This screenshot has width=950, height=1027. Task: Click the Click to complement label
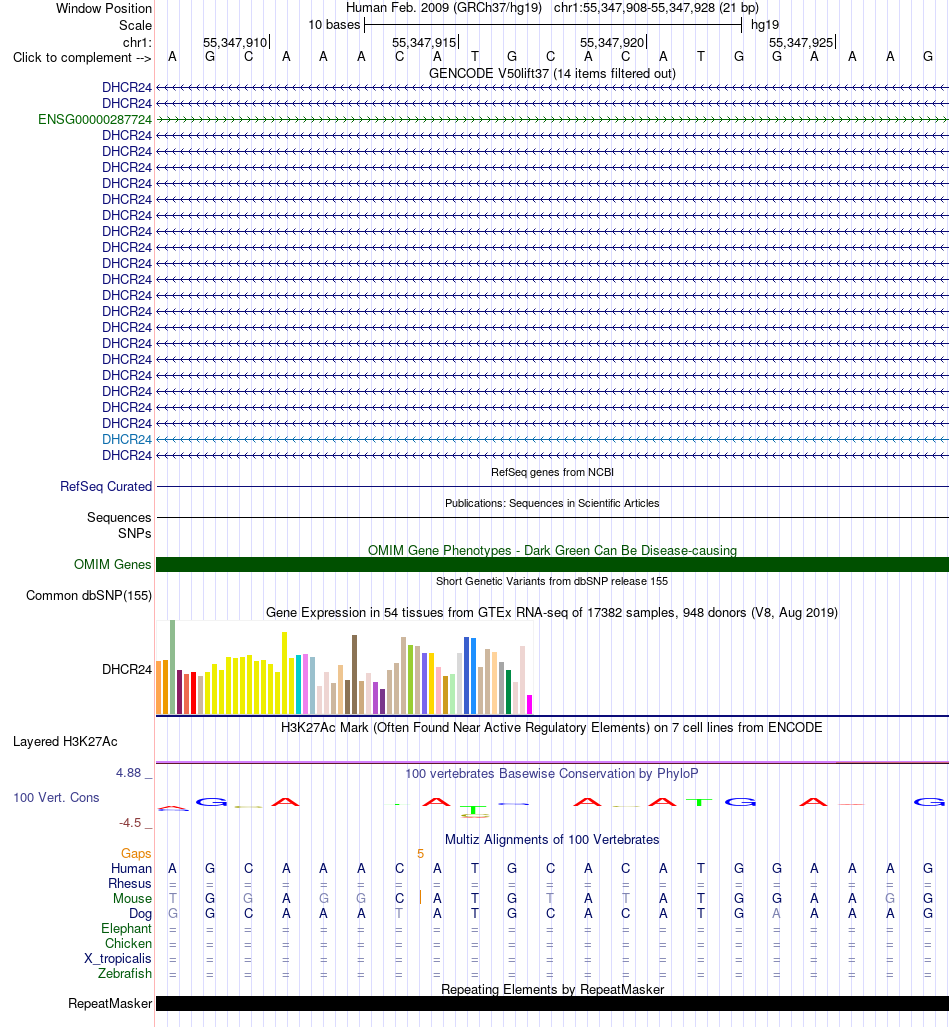[83, 58]
